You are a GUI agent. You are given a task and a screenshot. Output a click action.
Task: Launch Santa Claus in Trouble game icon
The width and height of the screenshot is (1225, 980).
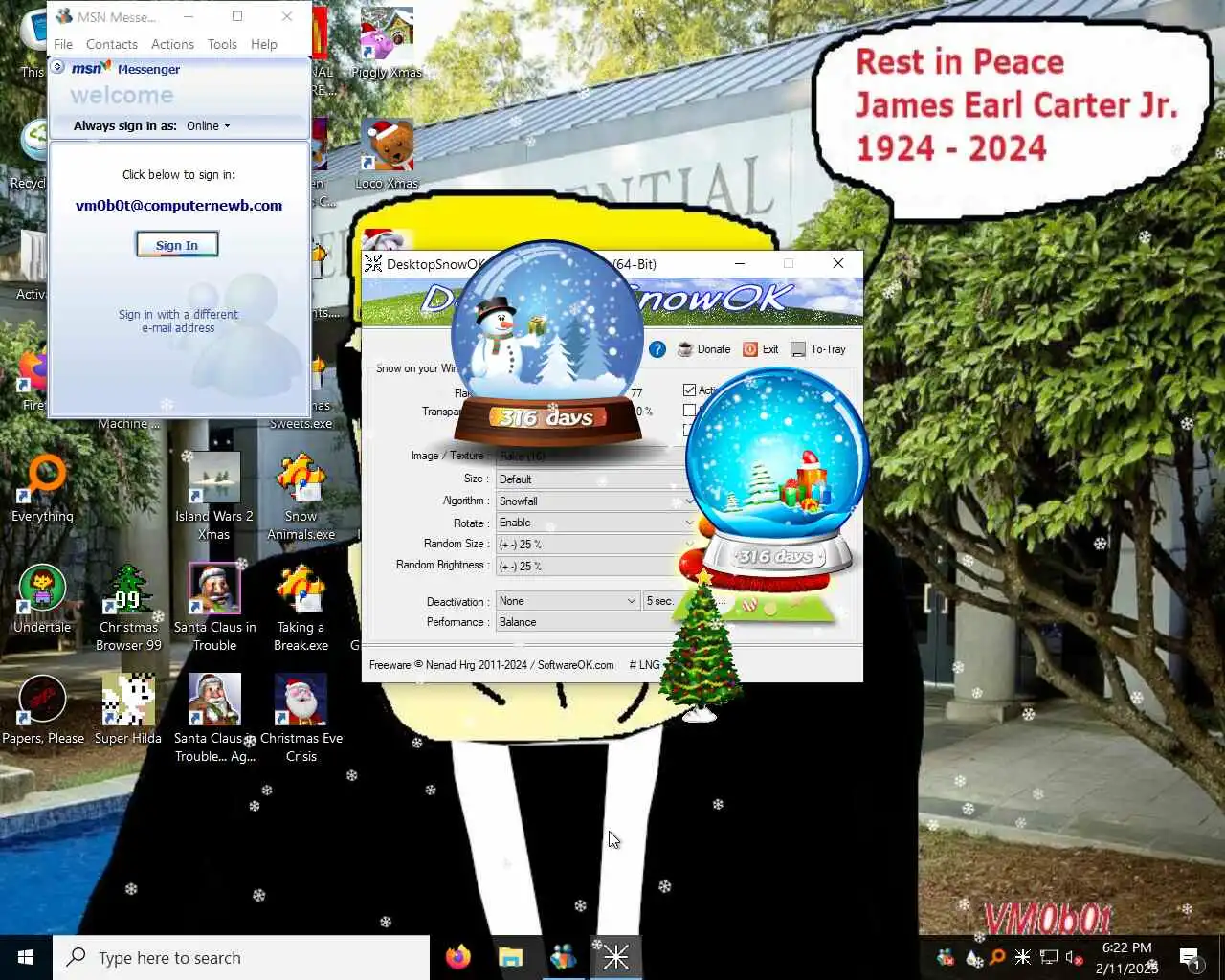click(214, 609)
